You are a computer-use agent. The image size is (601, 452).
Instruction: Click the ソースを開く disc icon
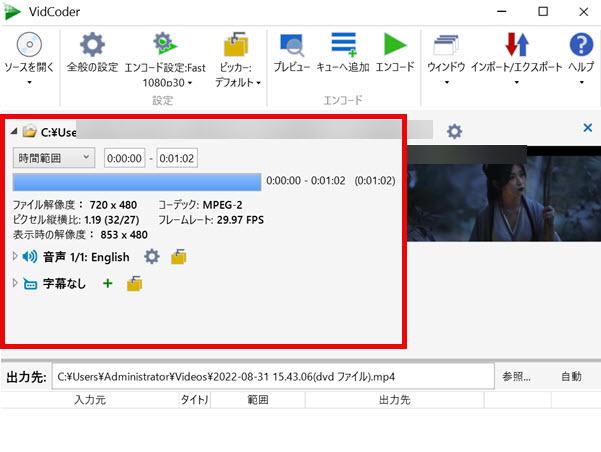point(29,46)
